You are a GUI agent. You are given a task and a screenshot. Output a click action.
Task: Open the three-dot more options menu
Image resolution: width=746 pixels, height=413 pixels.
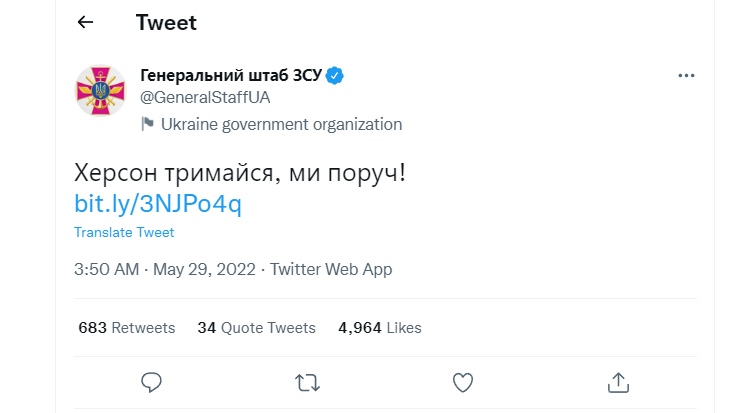click(686, 76)
